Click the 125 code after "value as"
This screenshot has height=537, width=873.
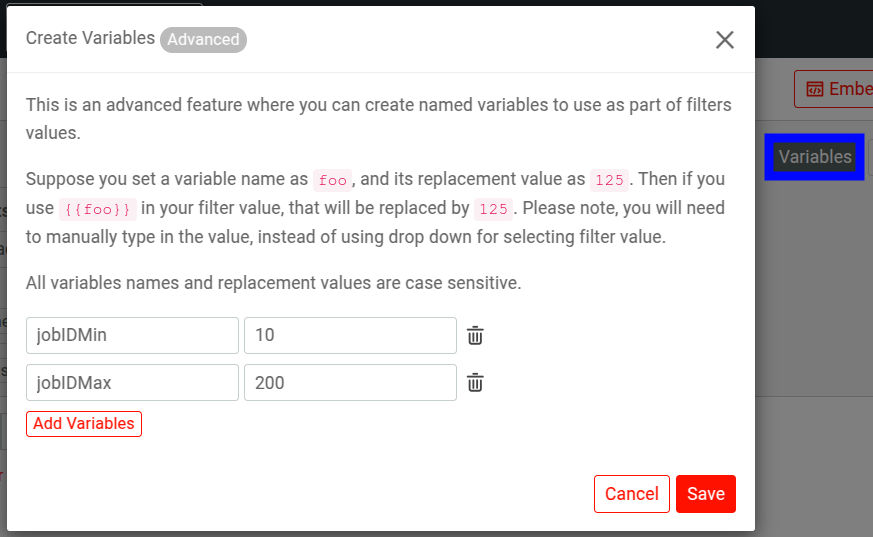click(x=608, y=180)
